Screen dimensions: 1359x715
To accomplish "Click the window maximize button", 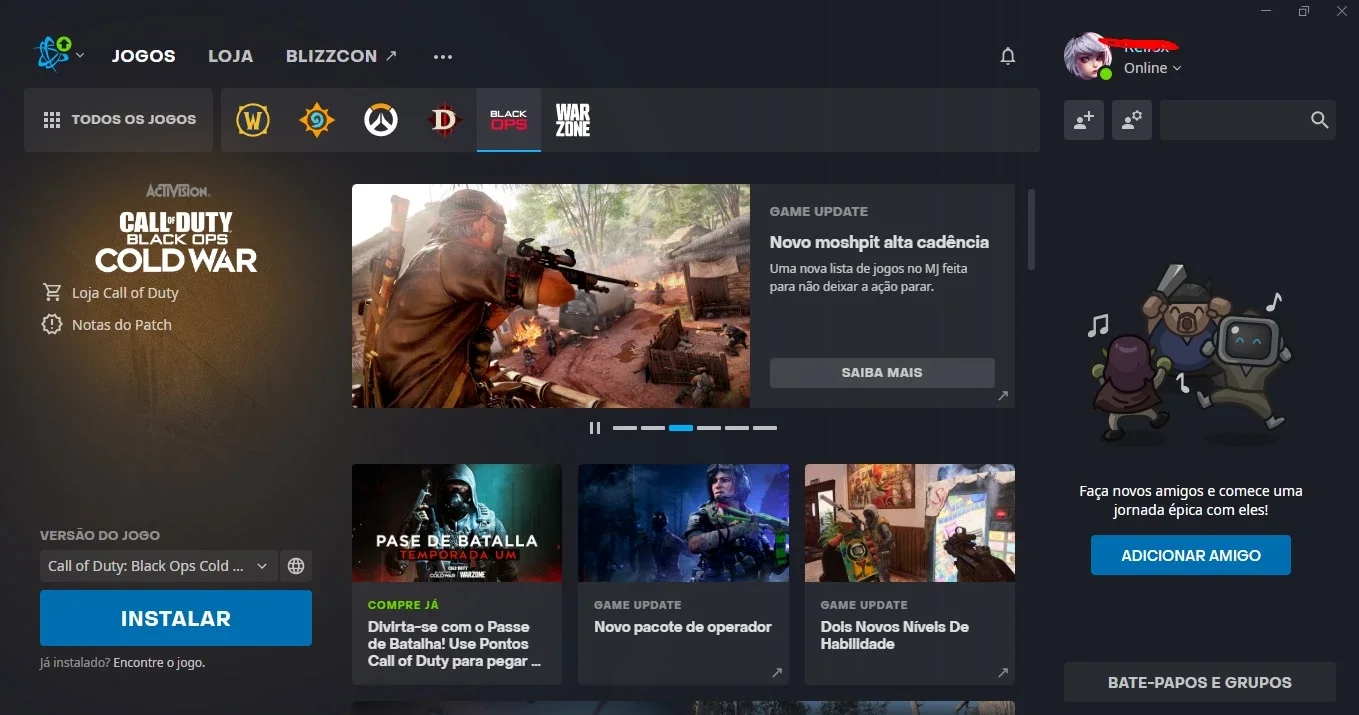I will 1304,11.
